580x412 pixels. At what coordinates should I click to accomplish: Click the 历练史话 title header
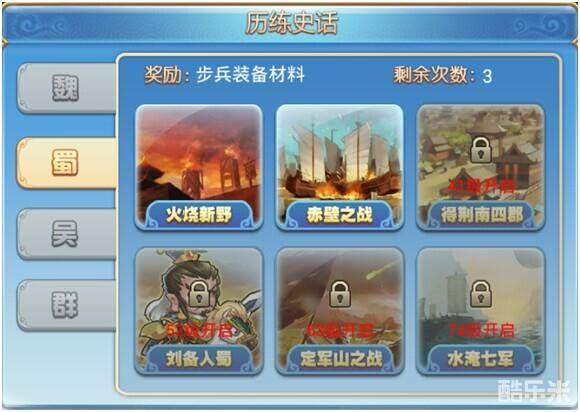coord(291,23)
